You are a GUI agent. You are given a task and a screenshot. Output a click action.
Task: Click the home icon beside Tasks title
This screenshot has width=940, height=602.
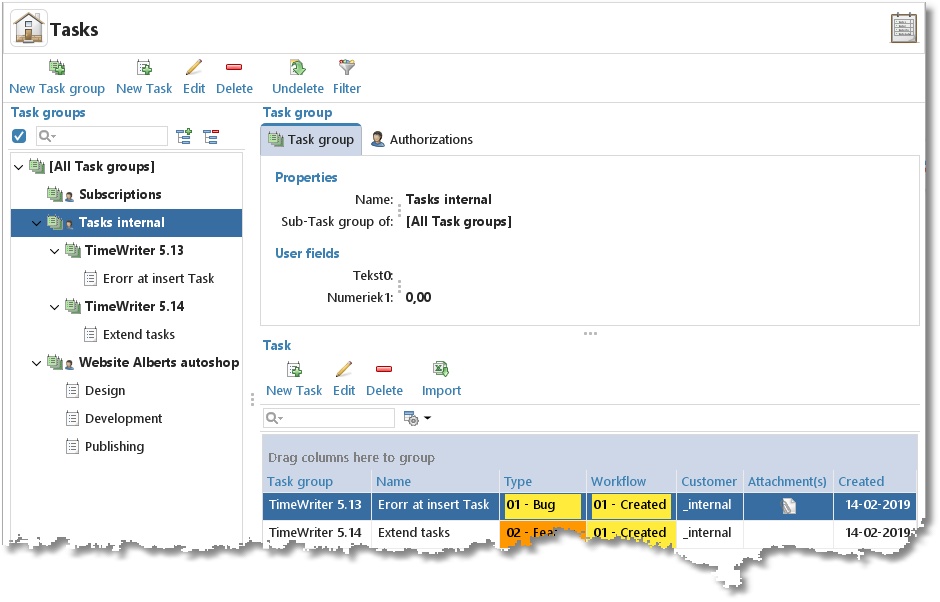click(29, 28)
